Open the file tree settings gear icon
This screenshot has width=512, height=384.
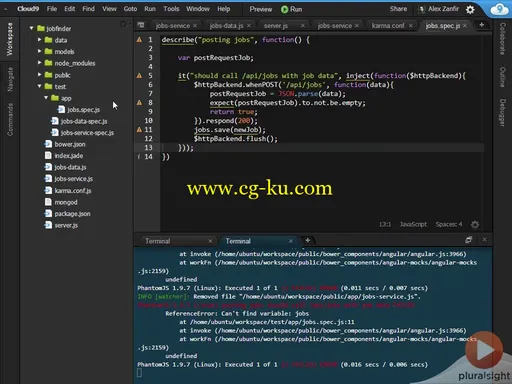[x=124, y=24]
